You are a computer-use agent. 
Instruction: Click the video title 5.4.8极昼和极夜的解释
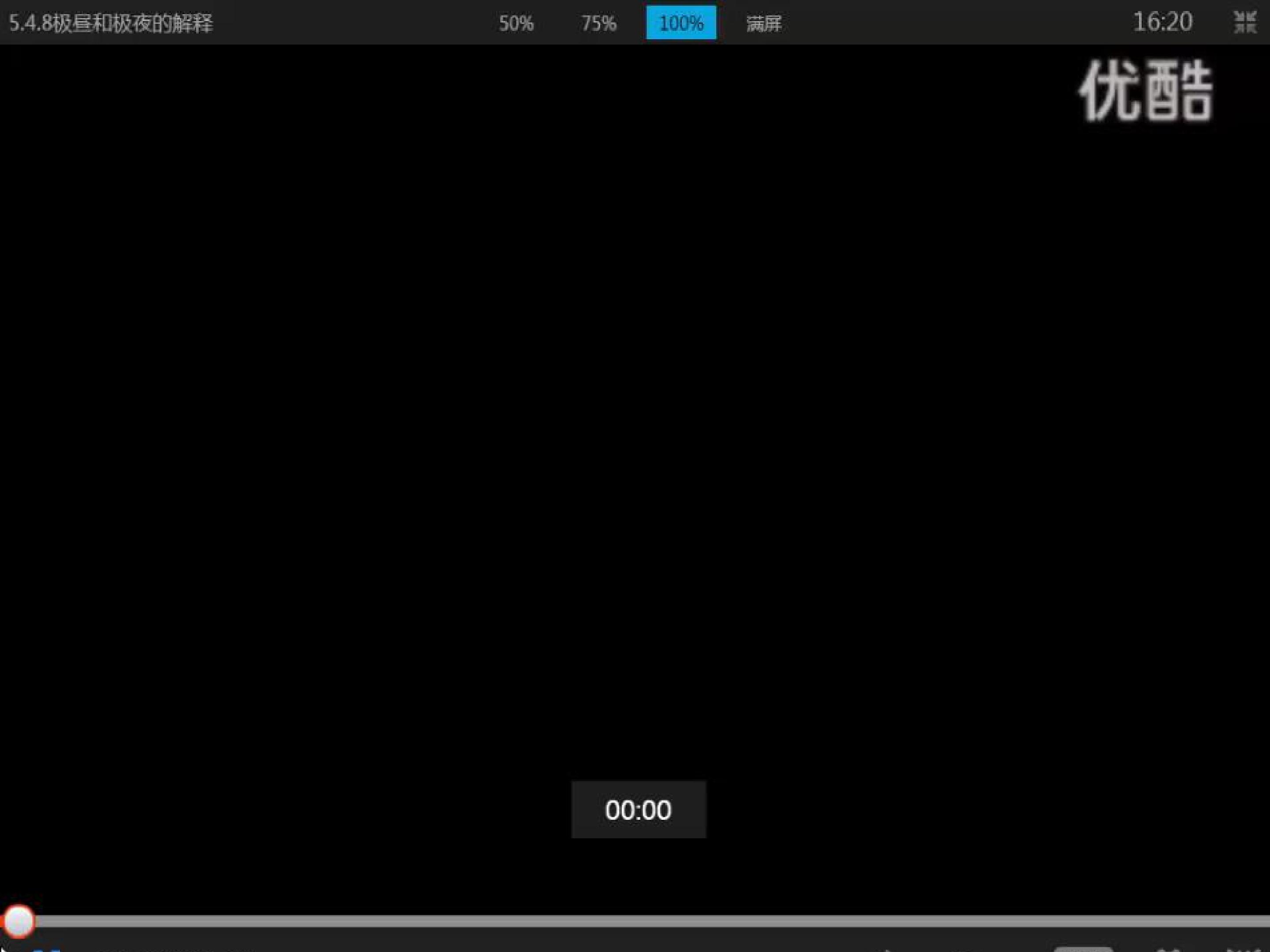[x=111, y=23]
